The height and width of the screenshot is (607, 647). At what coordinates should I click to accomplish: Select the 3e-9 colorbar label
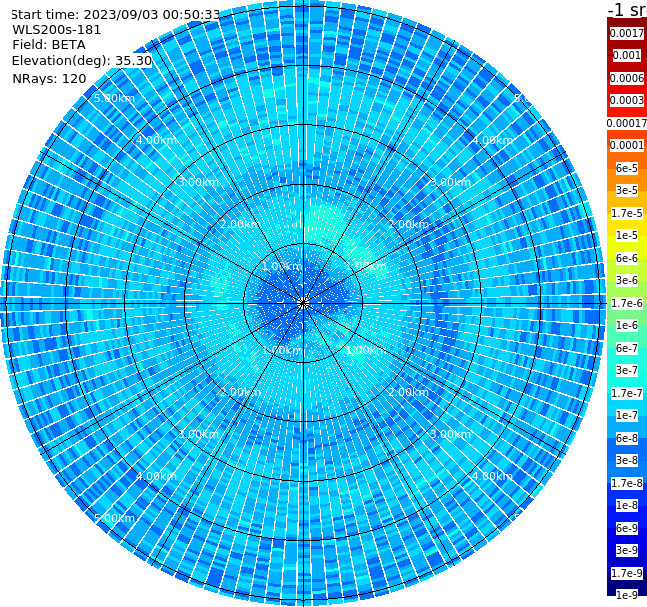click(x=627, y=550)
